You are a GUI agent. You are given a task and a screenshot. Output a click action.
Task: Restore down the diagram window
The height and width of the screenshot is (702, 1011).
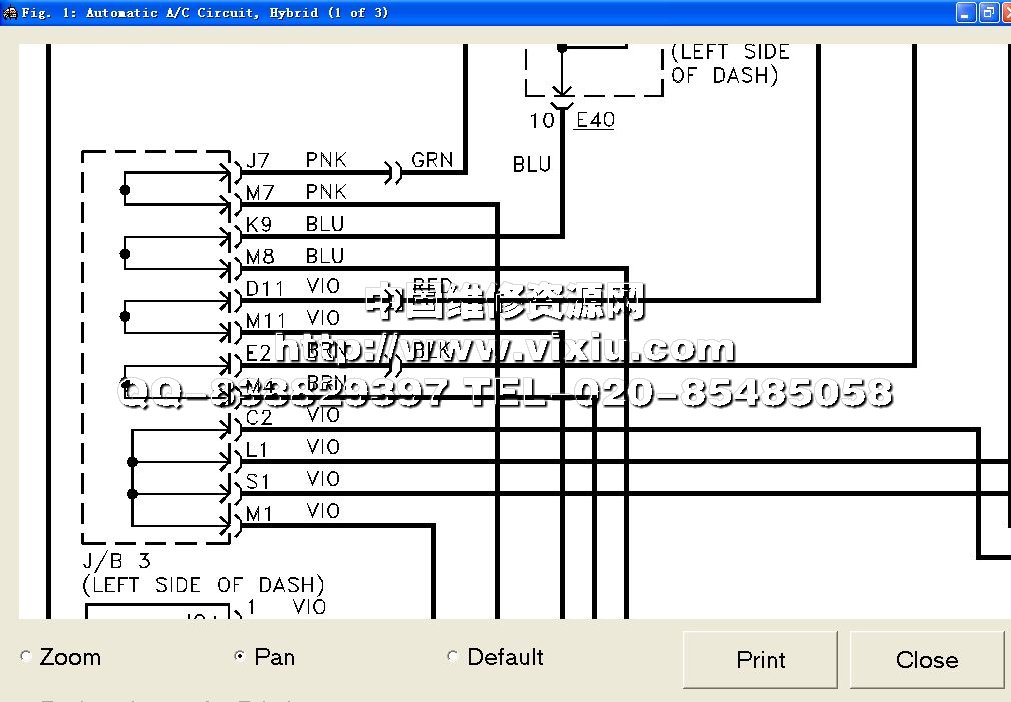coord(987,13)
